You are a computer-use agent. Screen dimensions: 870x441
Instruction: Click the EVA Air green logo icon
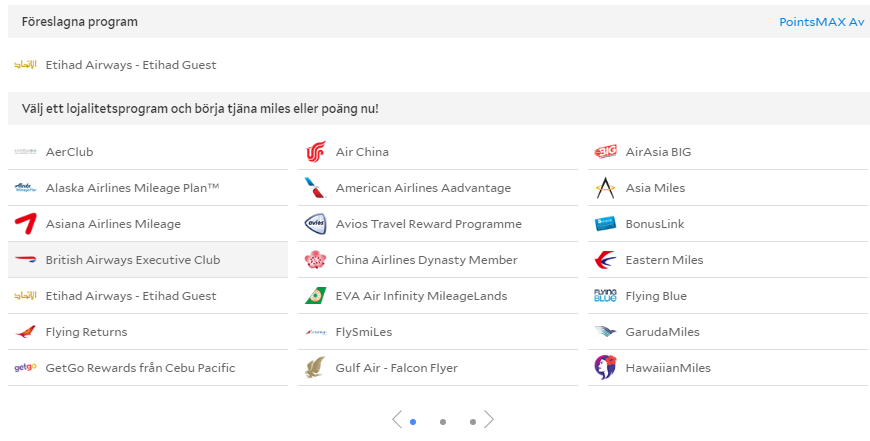(315, 296)
